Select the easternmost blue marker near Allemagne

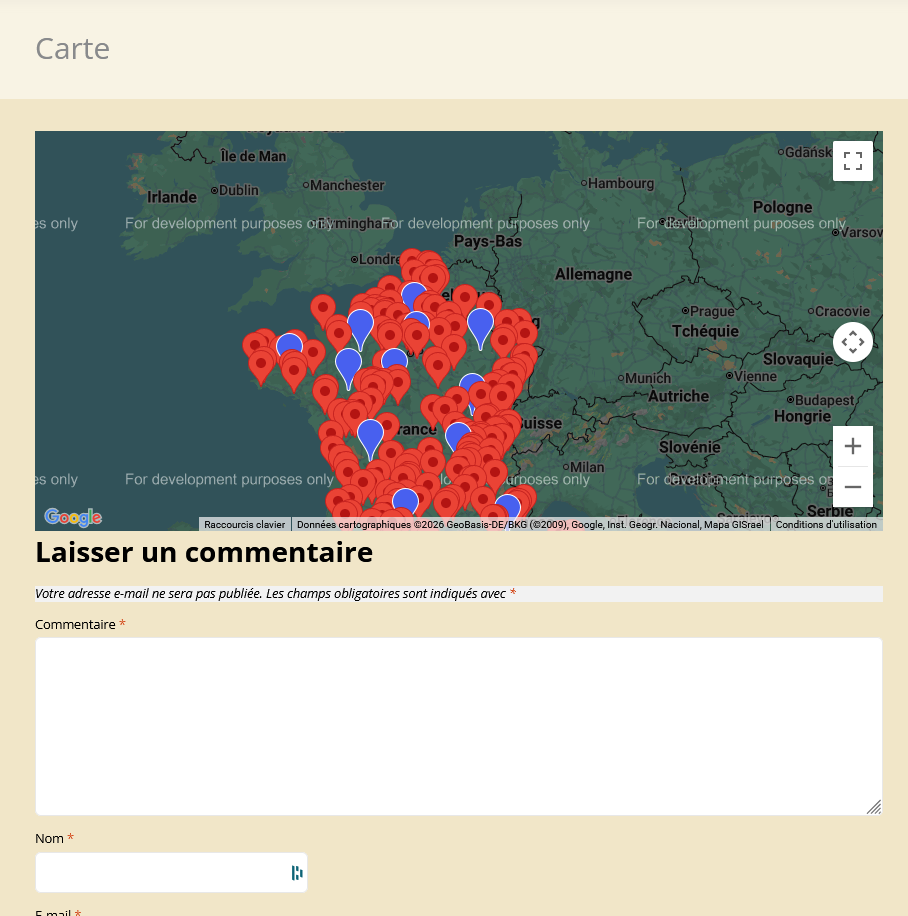point(480,324)
